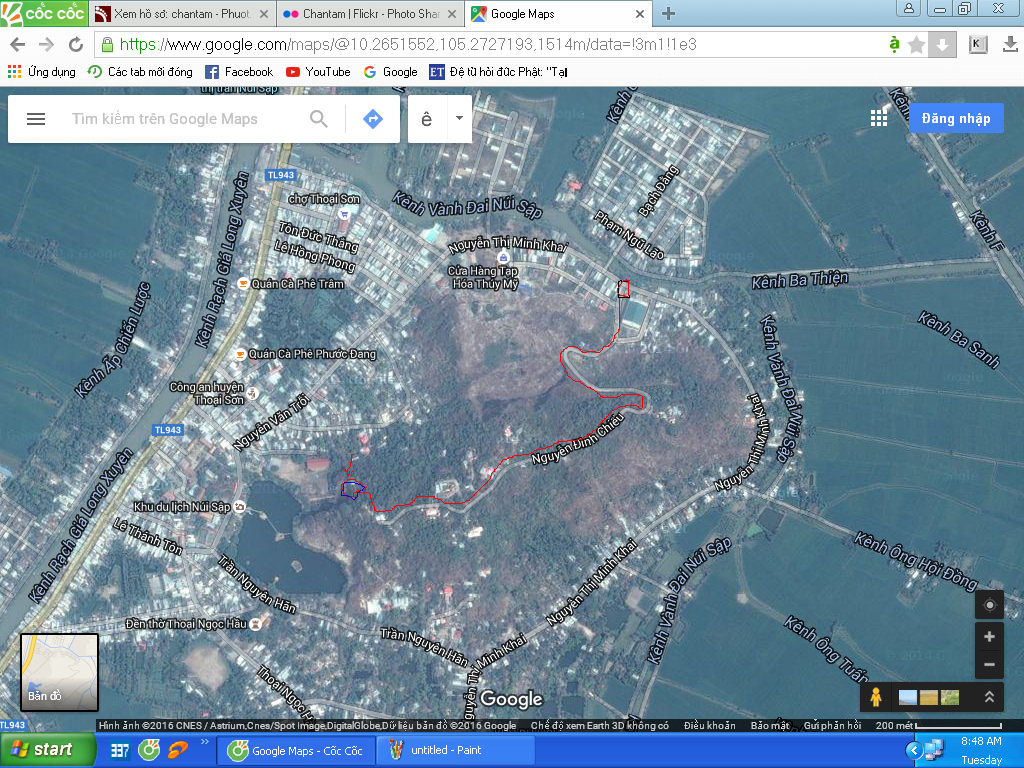1024x768 pixels.
Task: Zoom out the map with minus
Action: pos(989,665)
